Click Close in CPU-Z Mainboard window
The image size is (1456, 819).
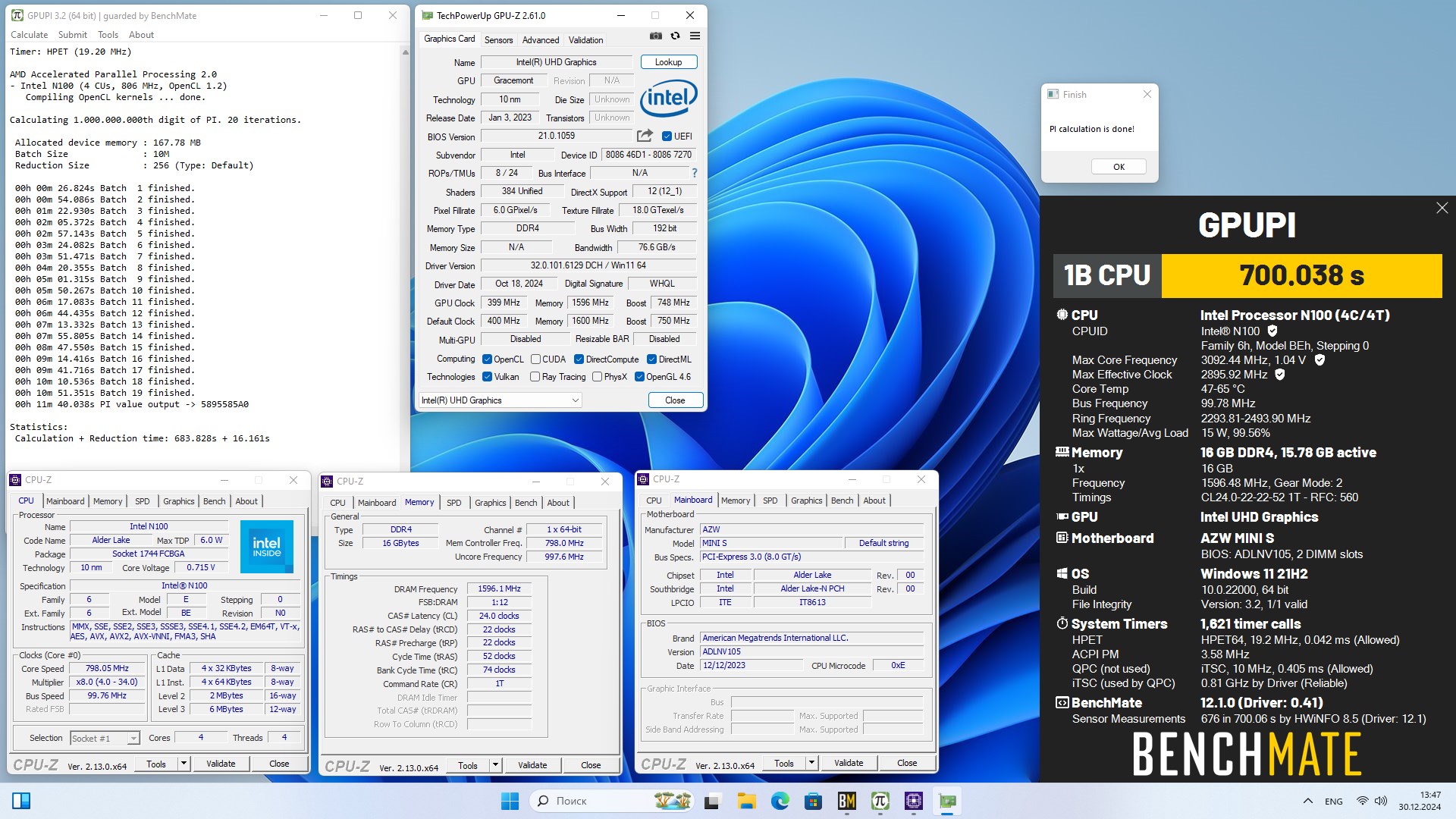[907, 763]
